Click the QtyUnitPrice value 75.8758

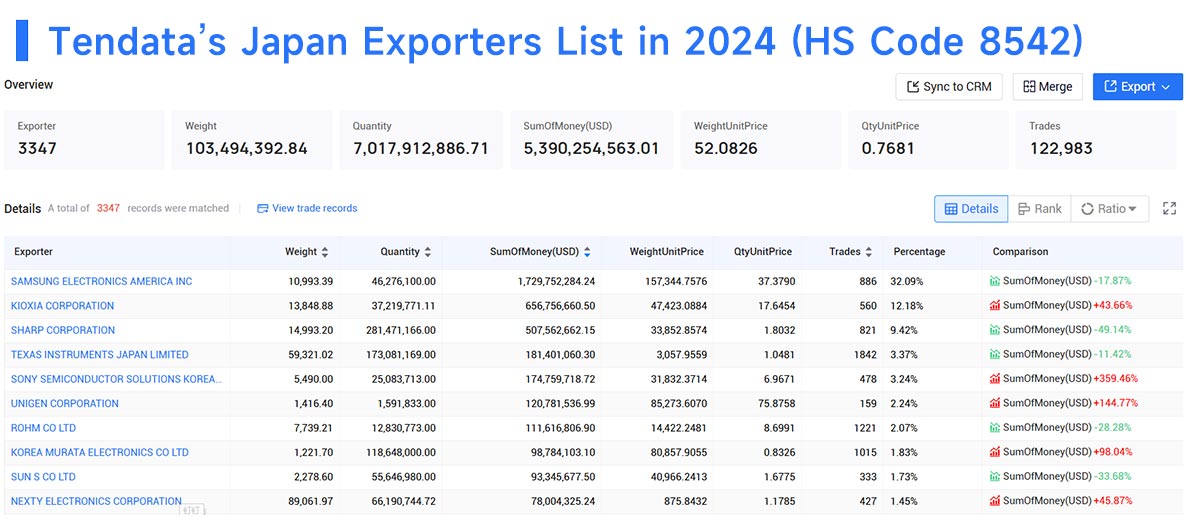[776, 404]
